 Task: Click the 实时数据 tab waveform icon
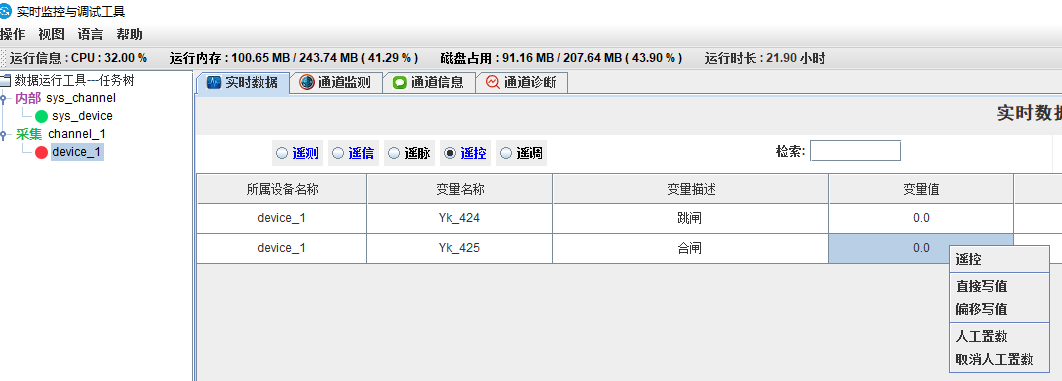214,83
